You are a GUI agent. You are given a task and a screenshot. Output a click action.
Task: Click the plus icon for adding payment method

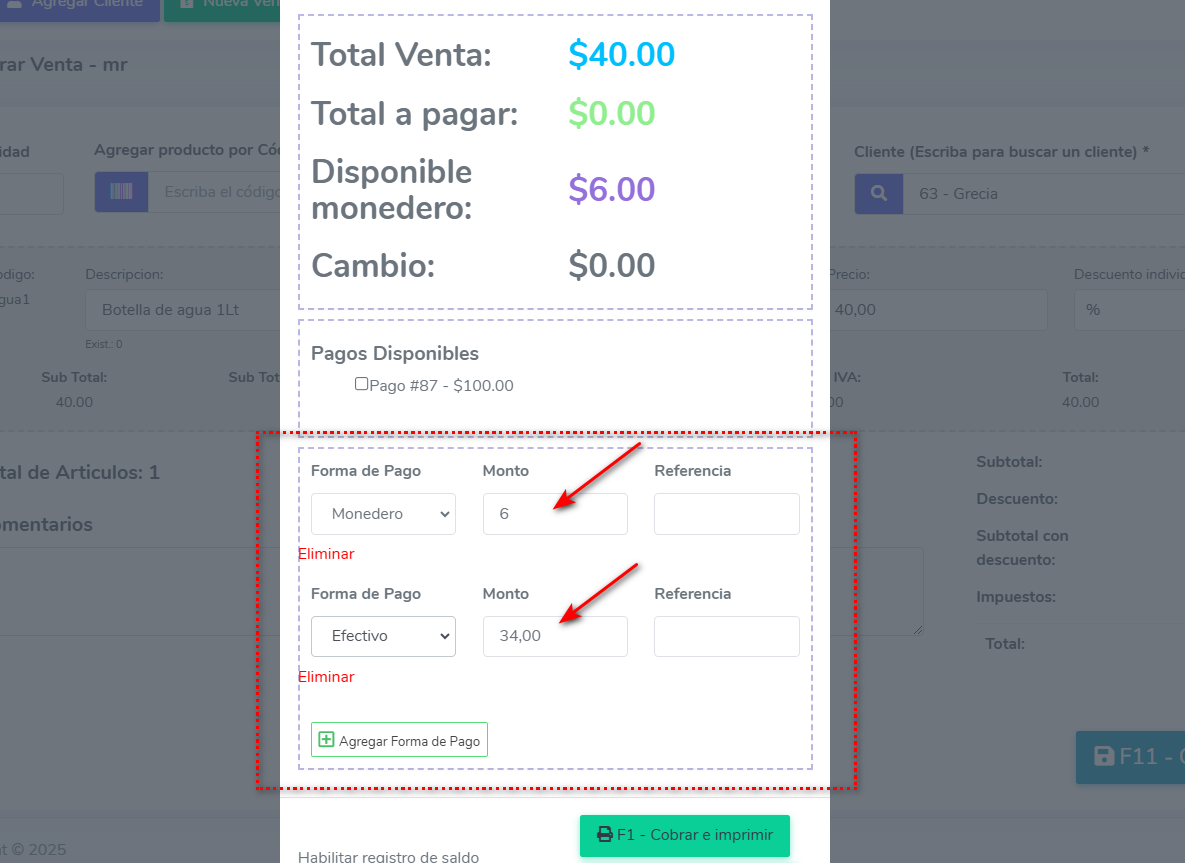point(326,740)
